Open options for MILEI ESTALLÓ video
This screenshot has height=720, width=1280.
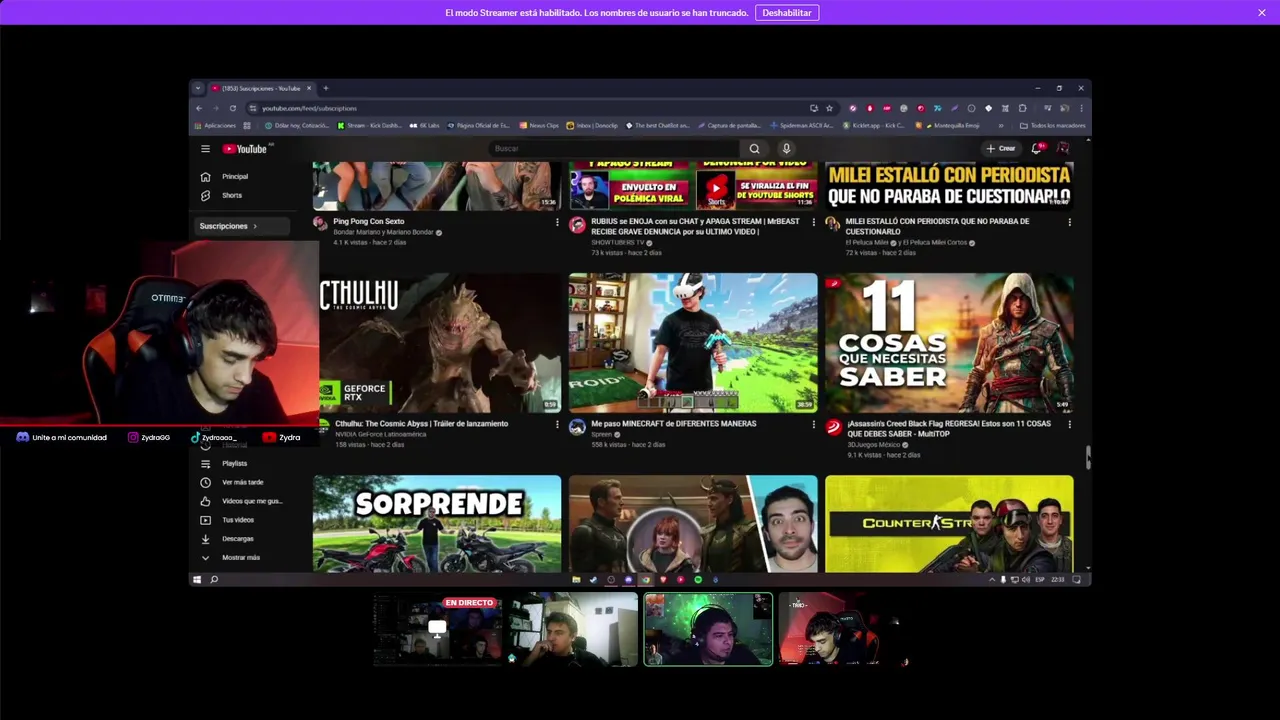point(1069,222)
